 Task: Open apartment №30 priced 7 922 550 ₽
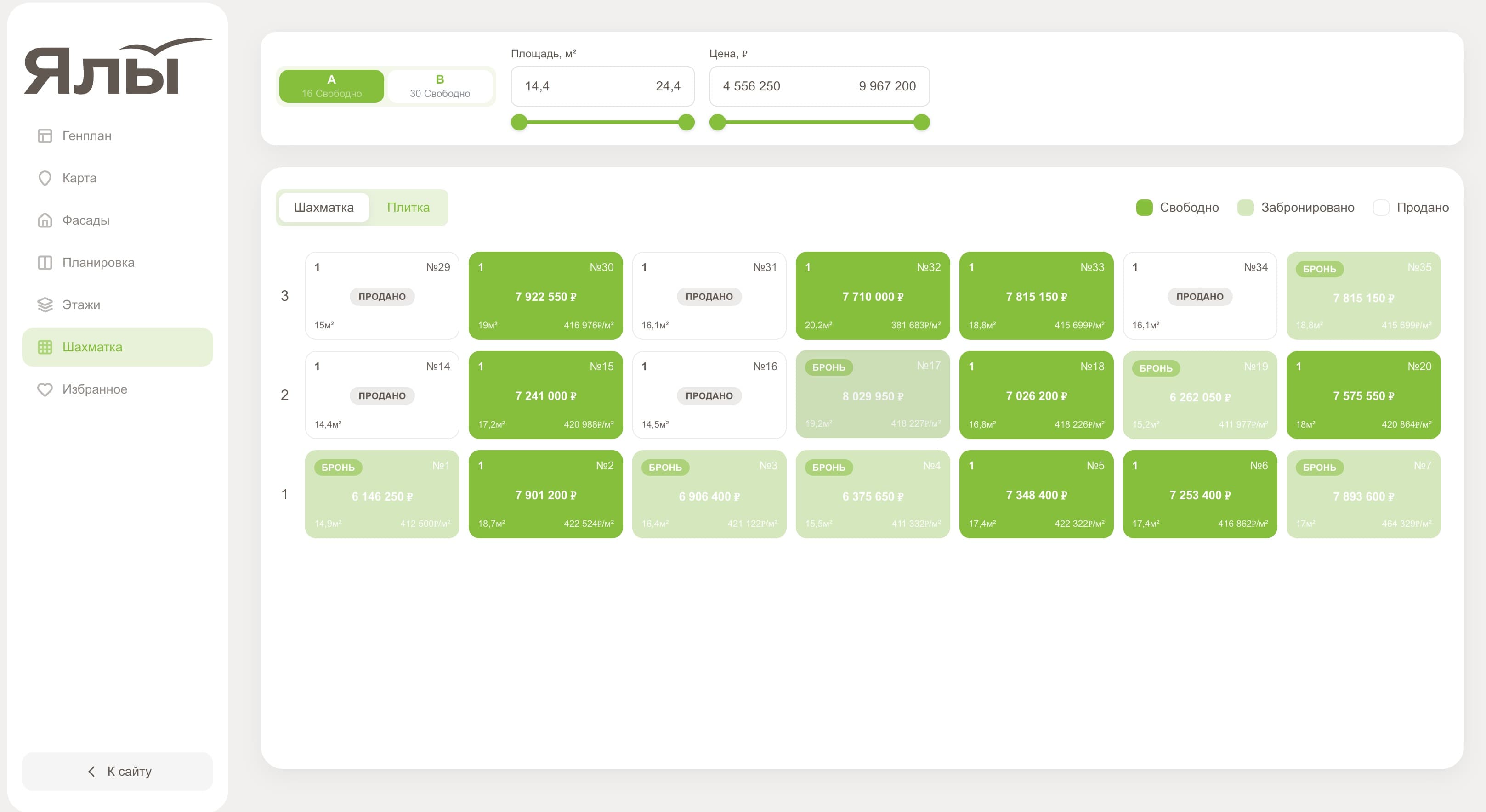pyautogui.click(x=545, y=295)
